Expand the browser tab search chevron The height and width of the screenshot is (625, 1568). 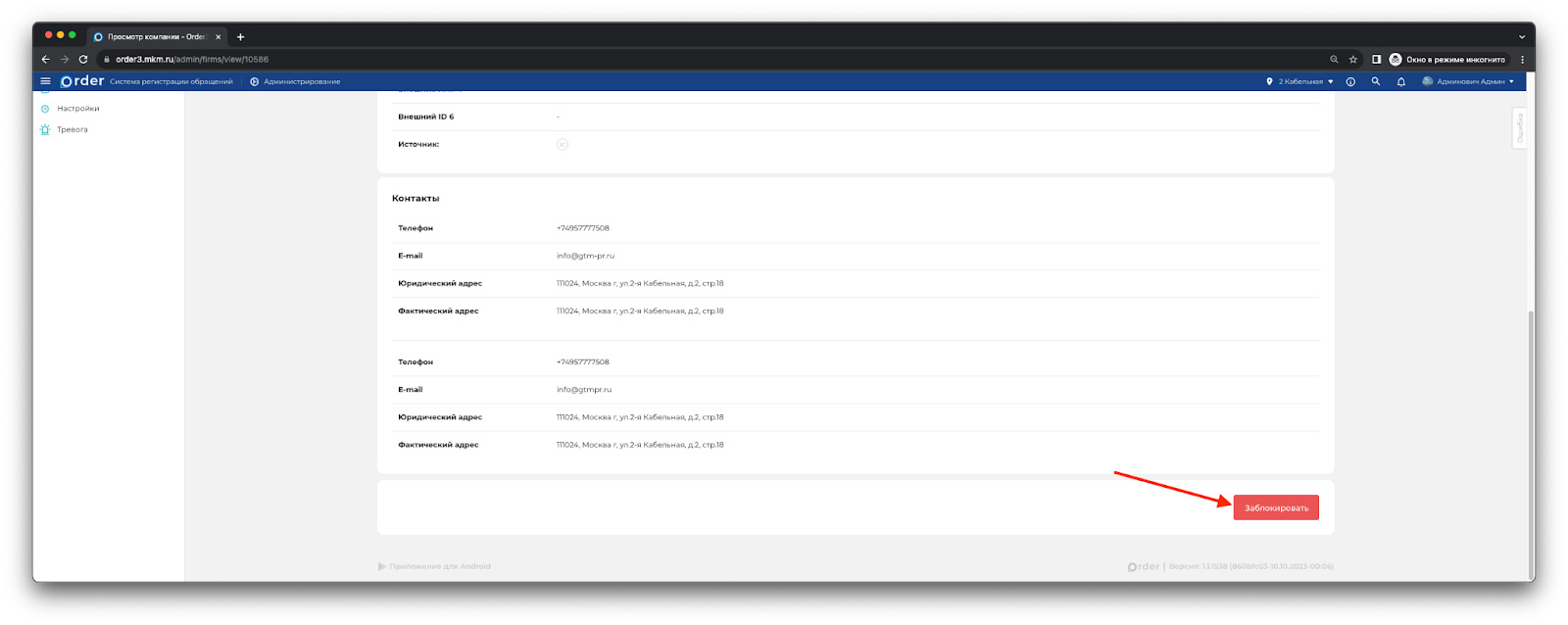1521,37
